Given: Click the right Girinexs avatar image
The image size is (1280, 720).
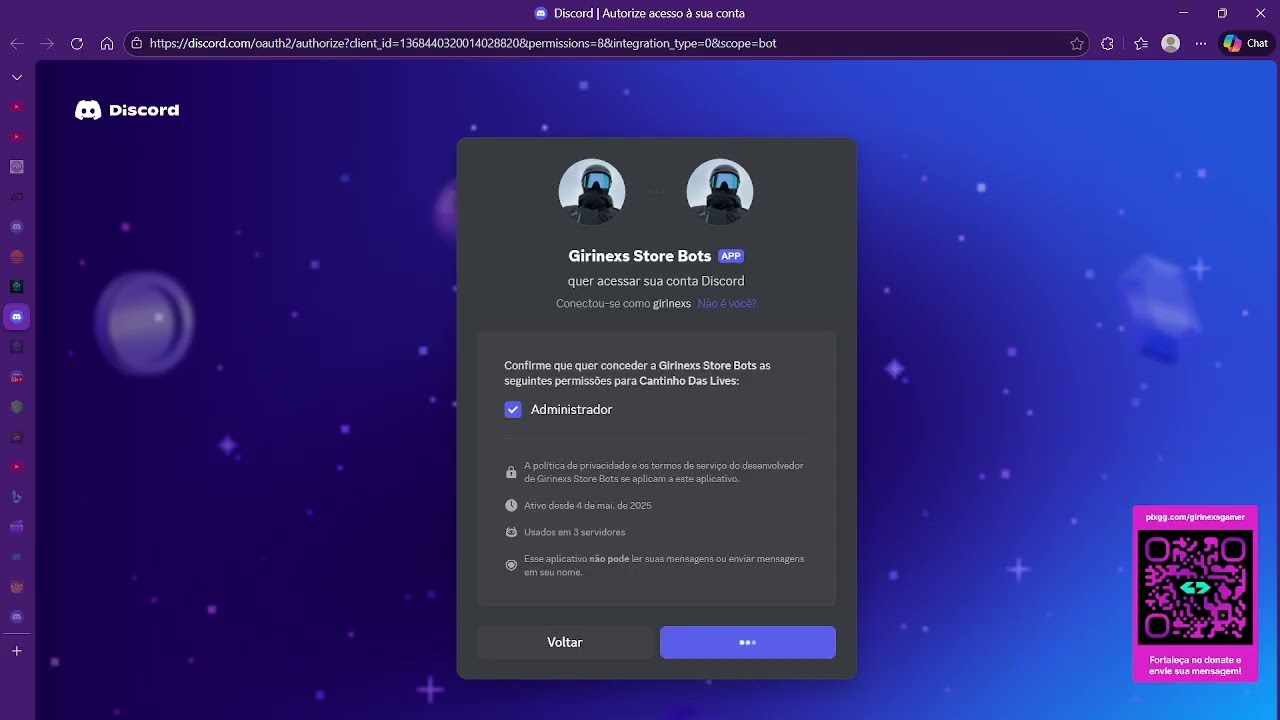Looking at the screenshot, I should pyautogui.click(x=720, y=192).
